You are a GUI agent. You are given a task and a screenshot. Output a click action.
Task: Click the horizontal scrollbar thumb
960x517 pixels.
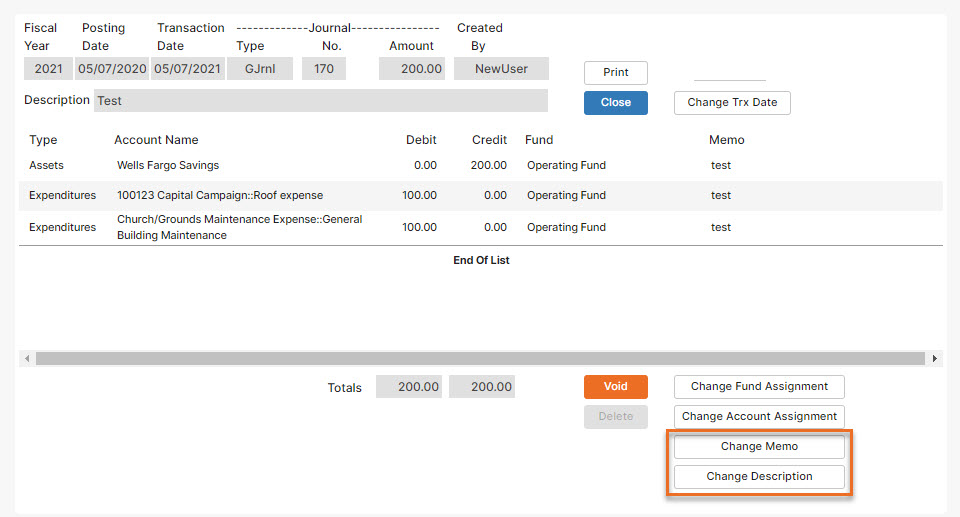coord(480,358)
